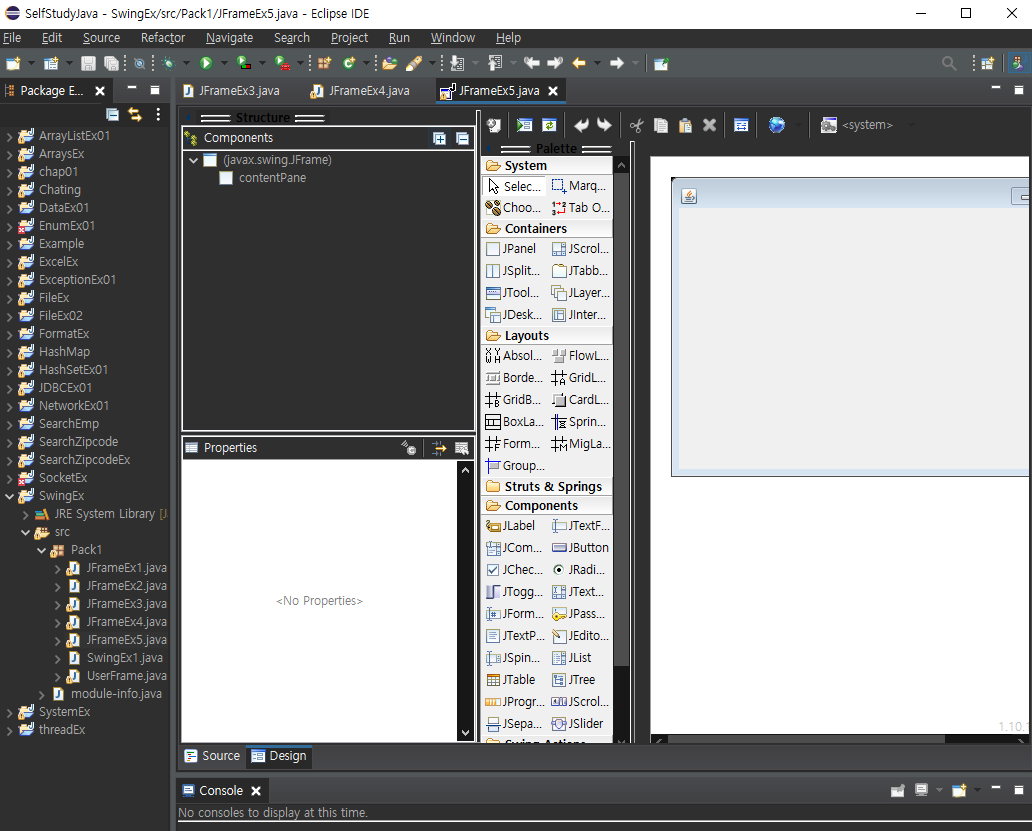The height and width of the screenshot is (831, 1032).
Task: Open module-info.java in the tree
Action: click(116, 693)
